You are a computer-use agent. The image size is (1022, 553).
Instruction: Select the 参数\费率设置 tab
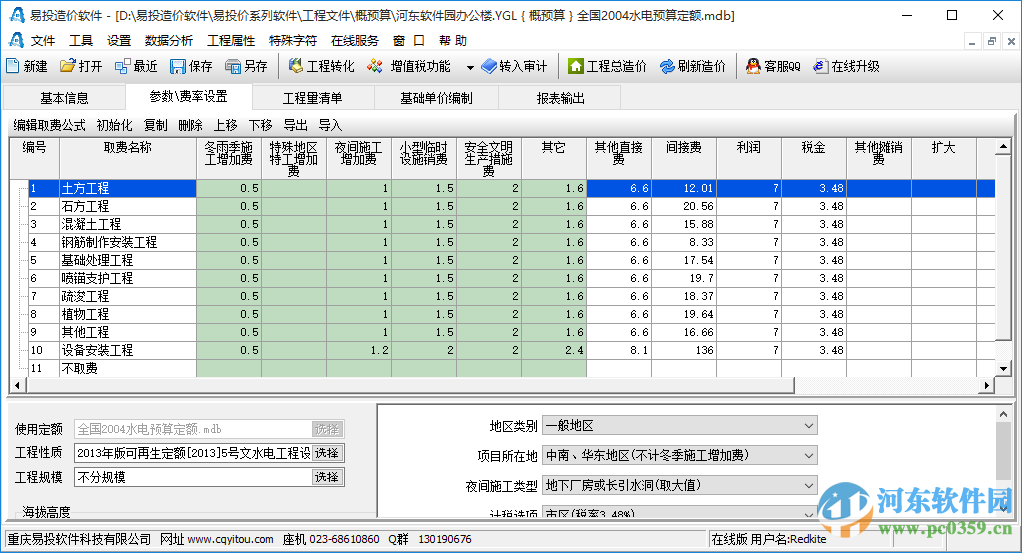click(188, 97)
